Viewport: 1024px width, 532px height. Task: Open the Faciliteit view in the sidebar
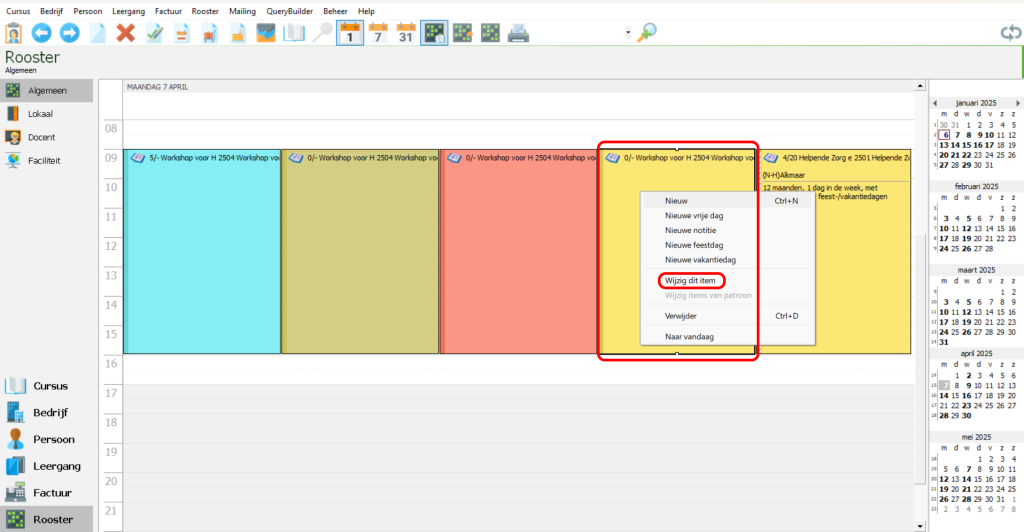pyautogui.click(x=46, y=161)
